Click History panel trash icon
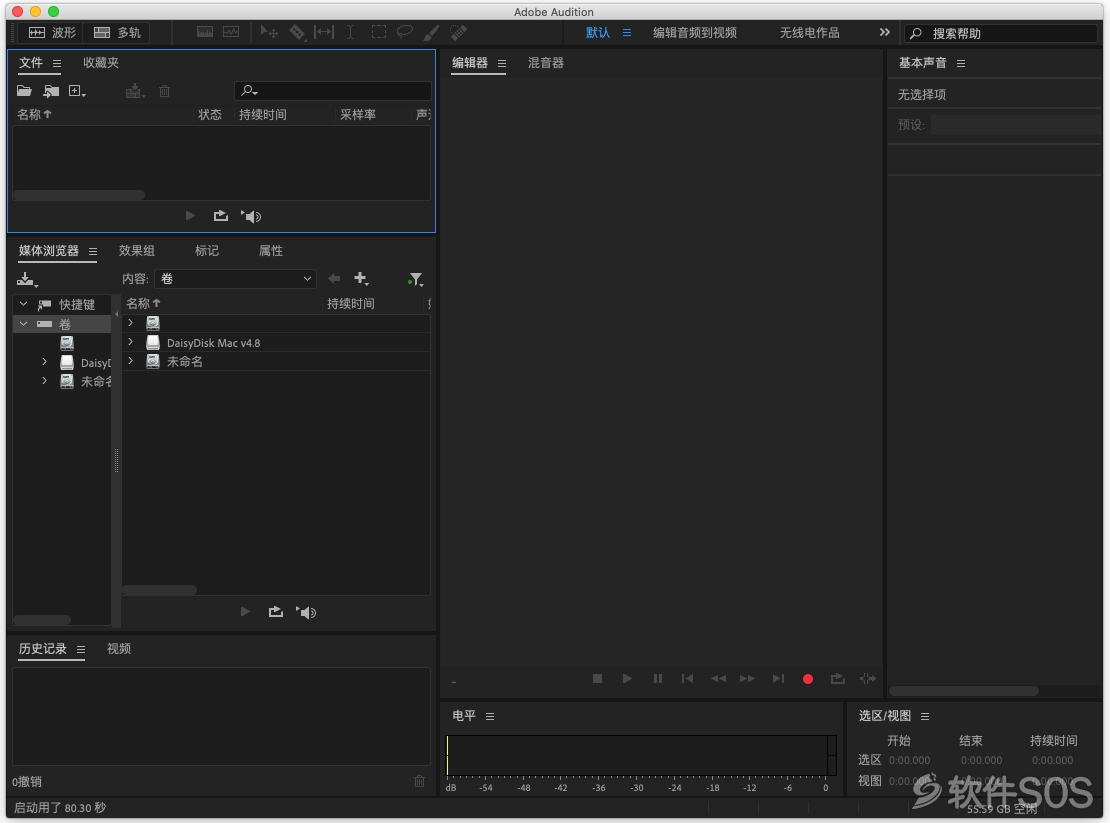The image size is (1110, 823). coord(419,781)
